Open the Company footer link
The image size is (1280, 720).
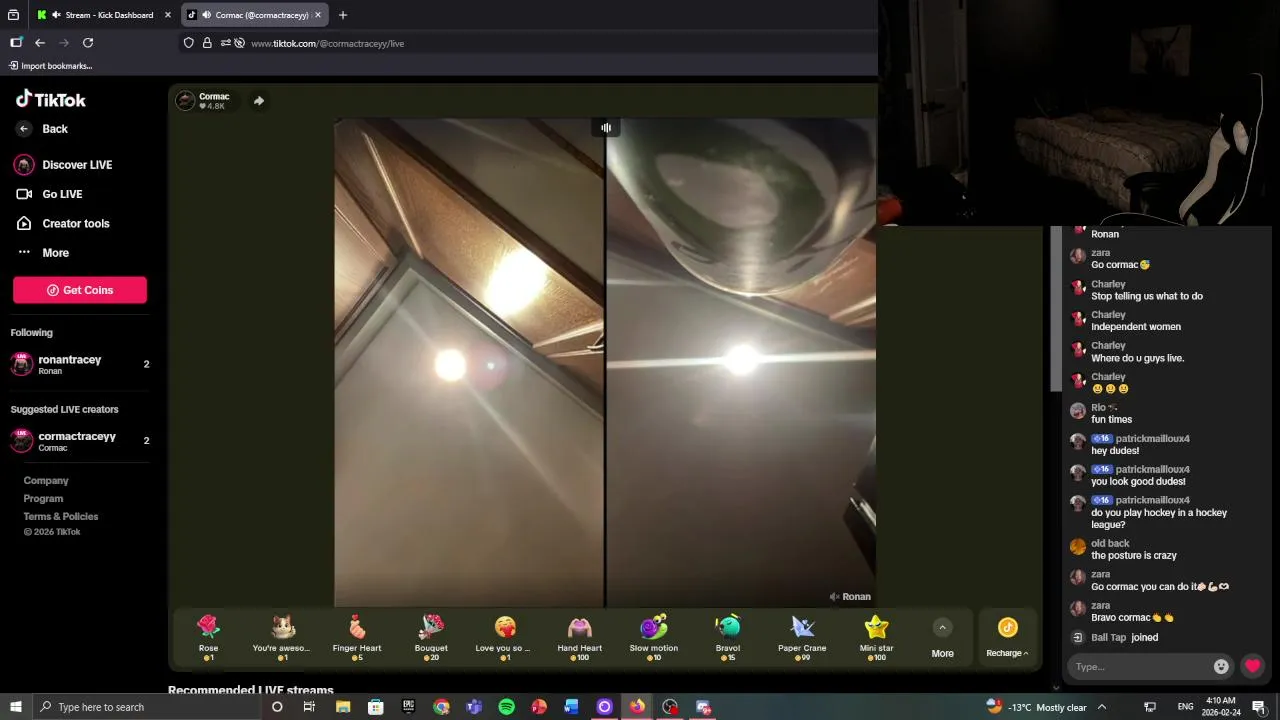(x=46, y=481)
